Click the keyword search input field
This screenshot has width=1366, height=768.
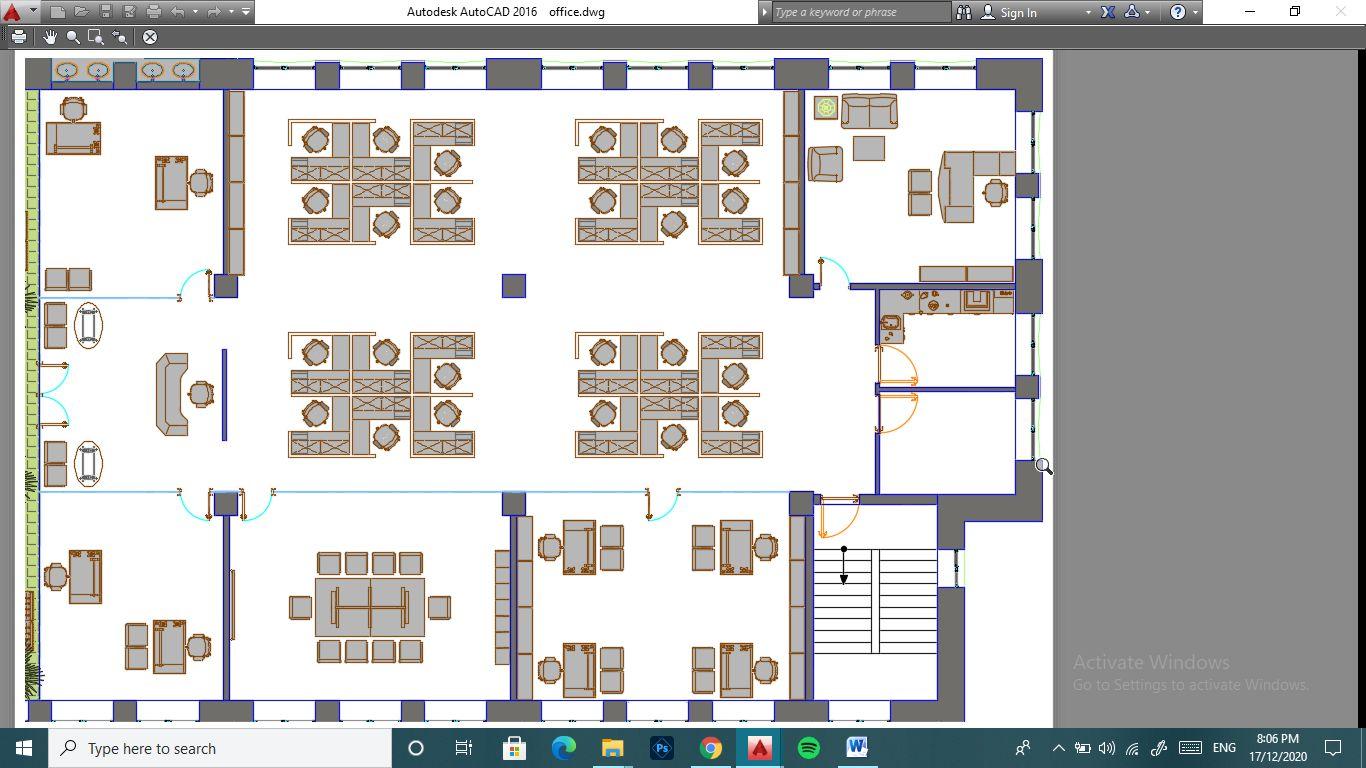860,12
